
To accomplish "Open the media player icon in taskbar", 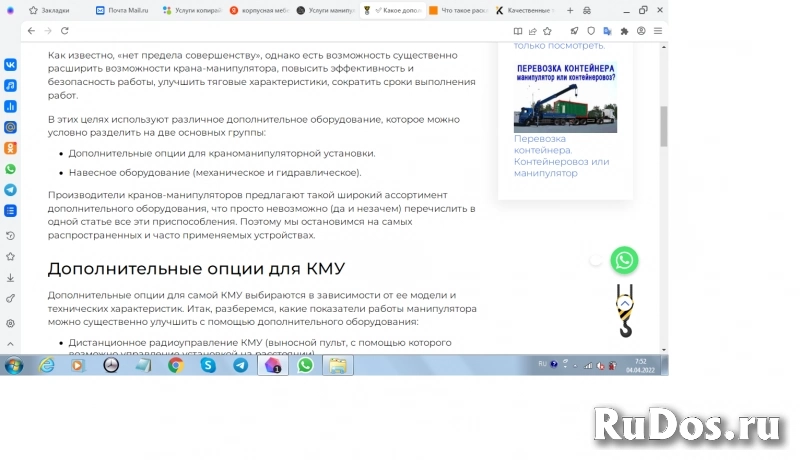I will (x=78, y=366).
